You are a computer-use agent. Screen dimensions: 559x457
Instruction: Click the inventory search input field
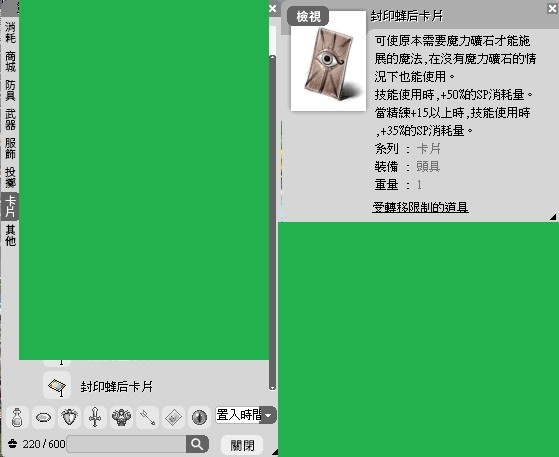[x=126, y=444]
